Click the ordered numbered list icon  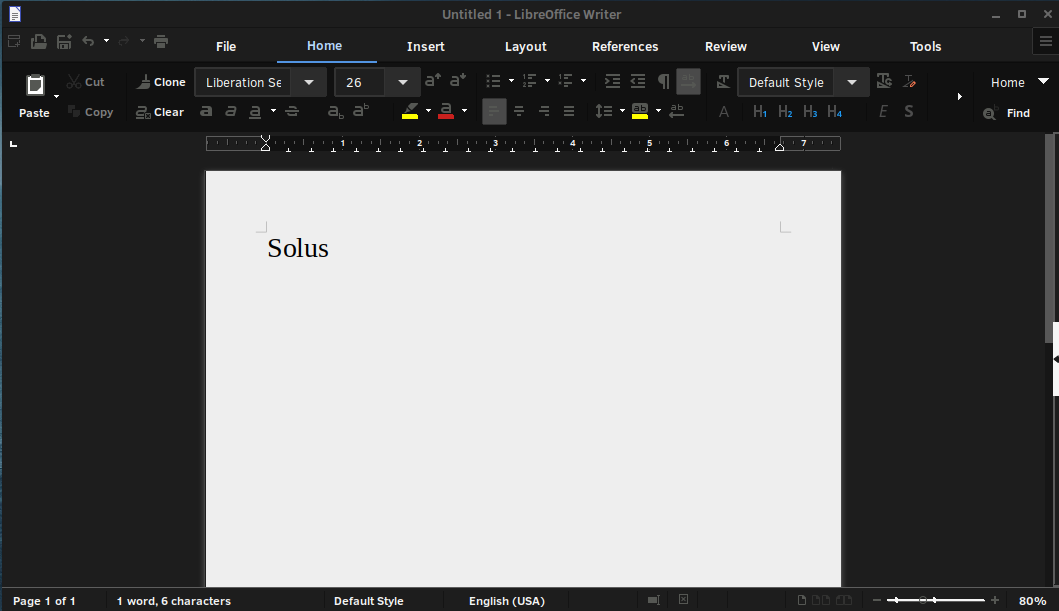tap(530, 81)
